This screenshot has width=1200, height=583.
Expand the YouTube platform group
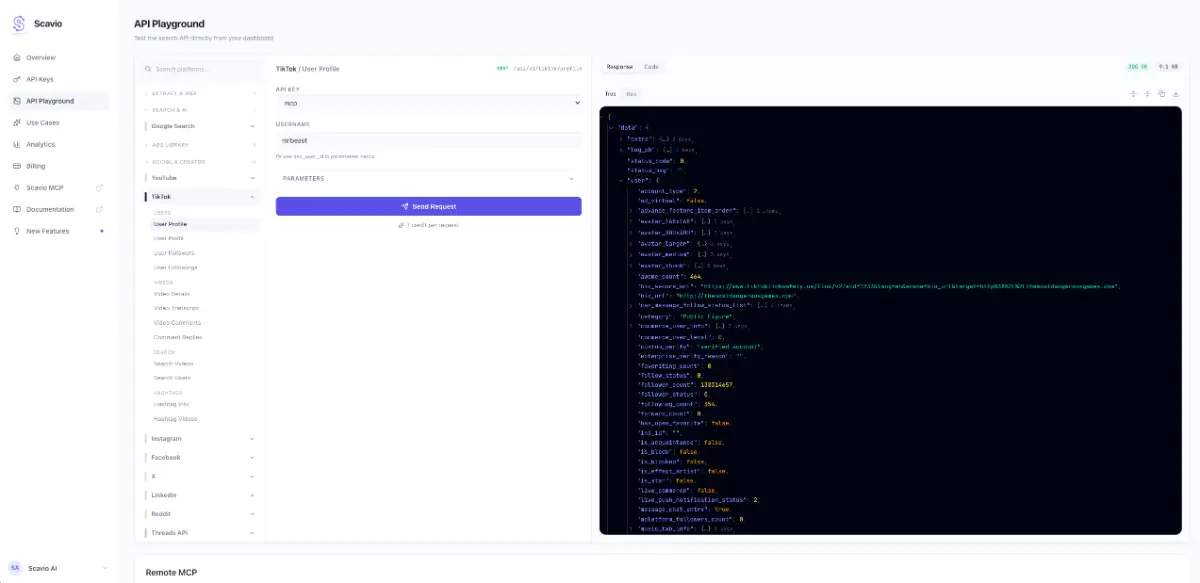(x=200, y=178)
